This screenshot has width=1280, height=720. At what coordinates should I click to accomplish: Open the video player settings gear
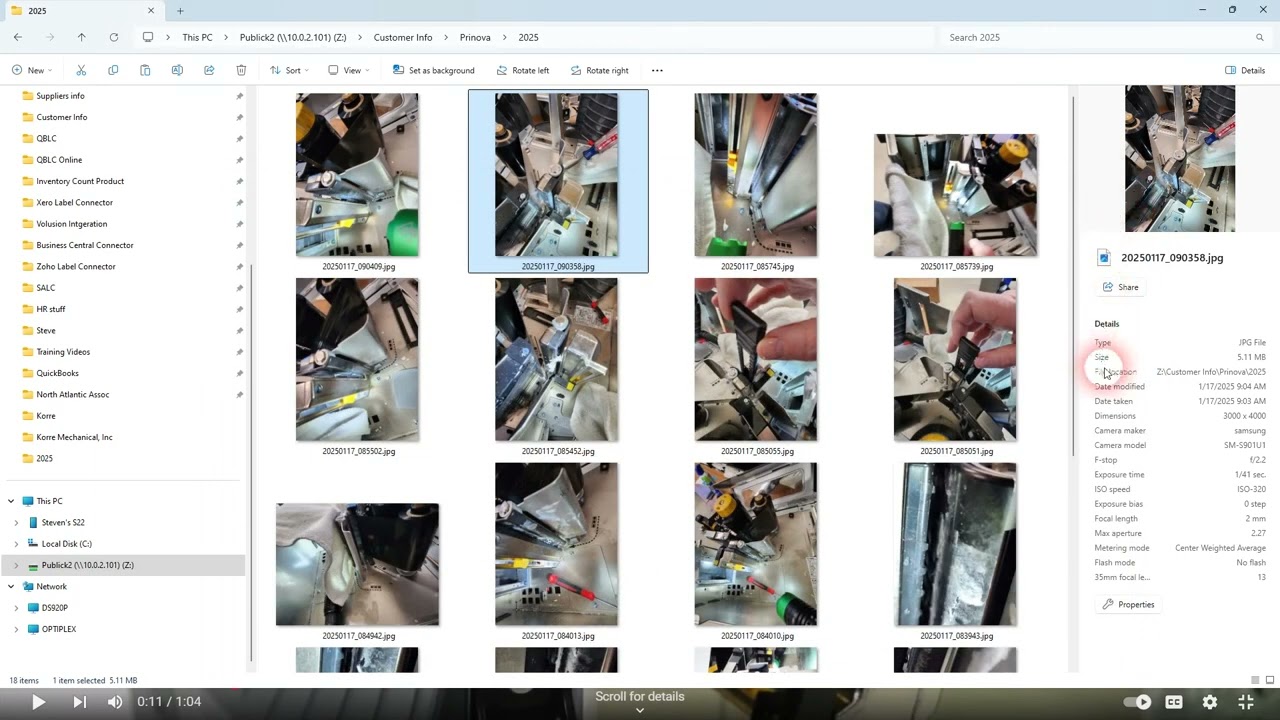tap(1210, 702)
